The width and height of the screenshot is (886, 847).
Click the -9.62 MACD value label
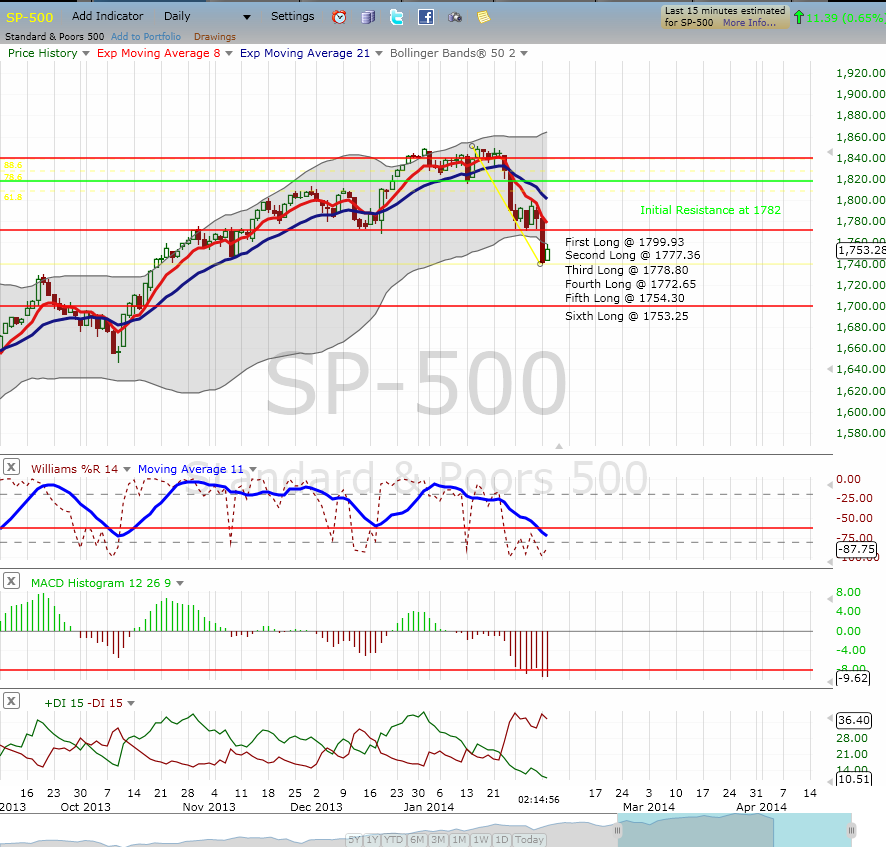(853, 678)
